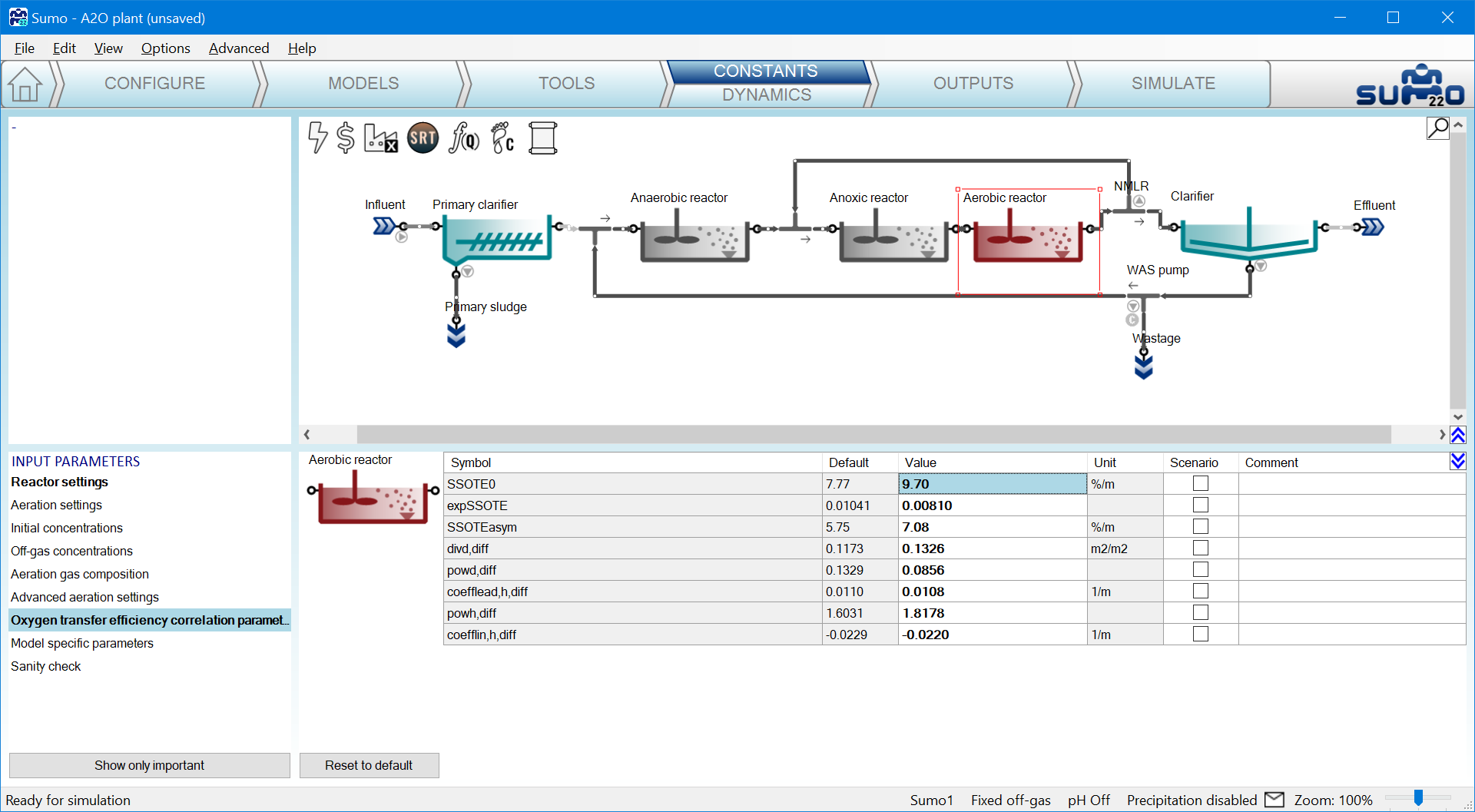
Task: Open the scroll notes icon
Action: [x=542, y=138]
